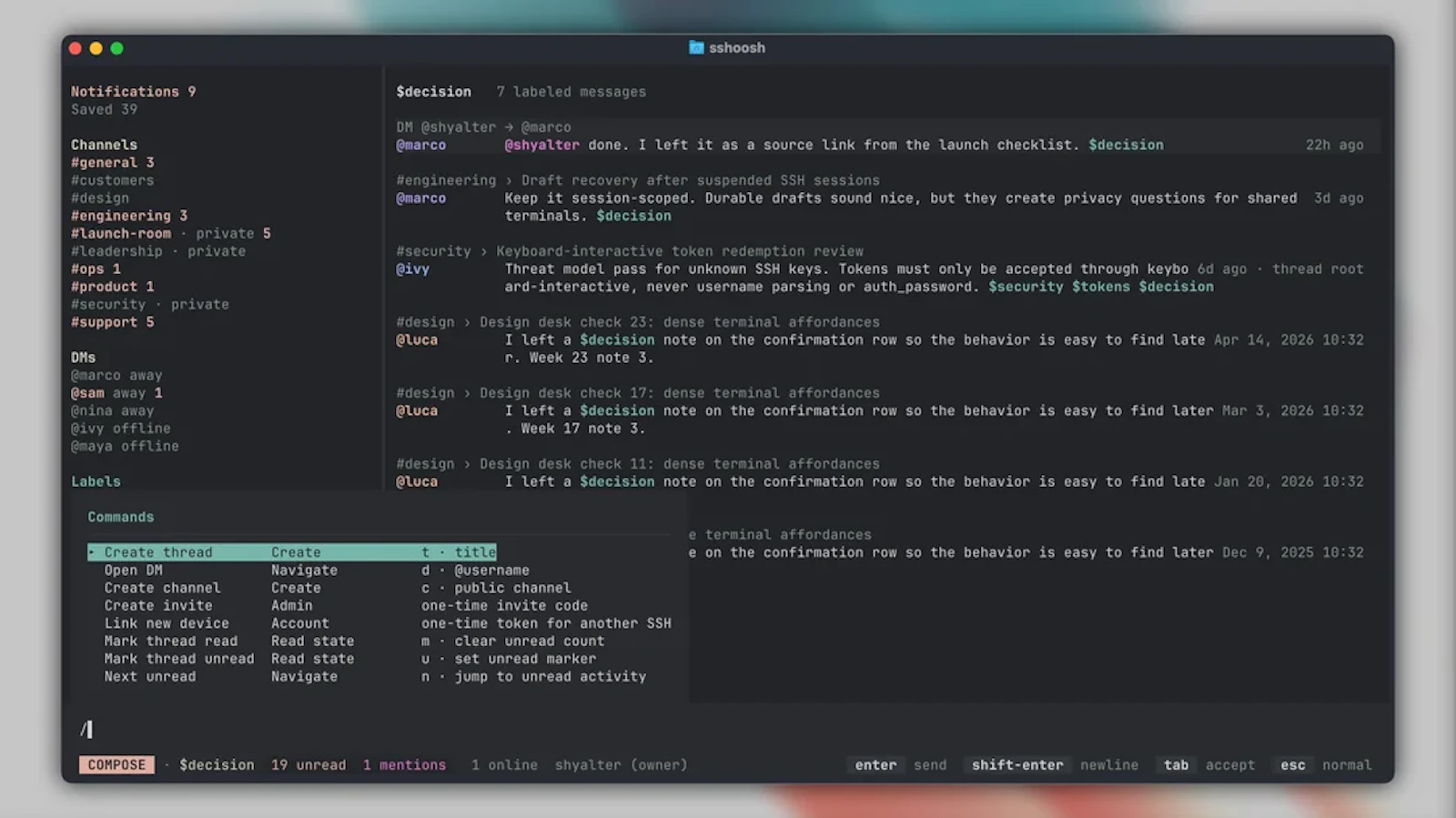Open DM with @marco in sidebar
Screen dimensions: 1456x818
(x=116, y=376)
